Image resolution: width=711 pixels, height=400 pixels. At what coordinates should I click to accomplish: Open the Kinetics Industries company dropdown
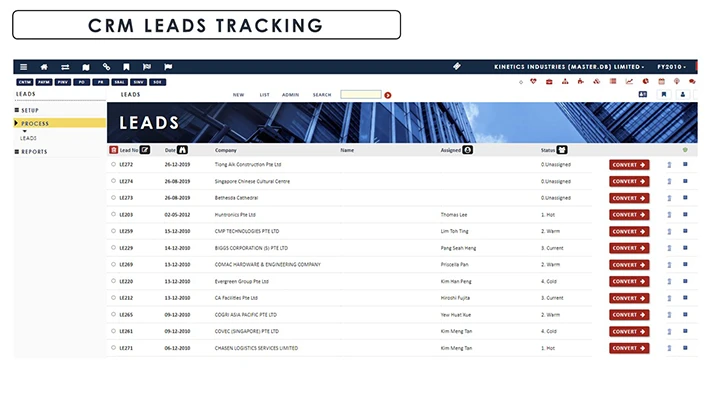click(x=569, y=67)
